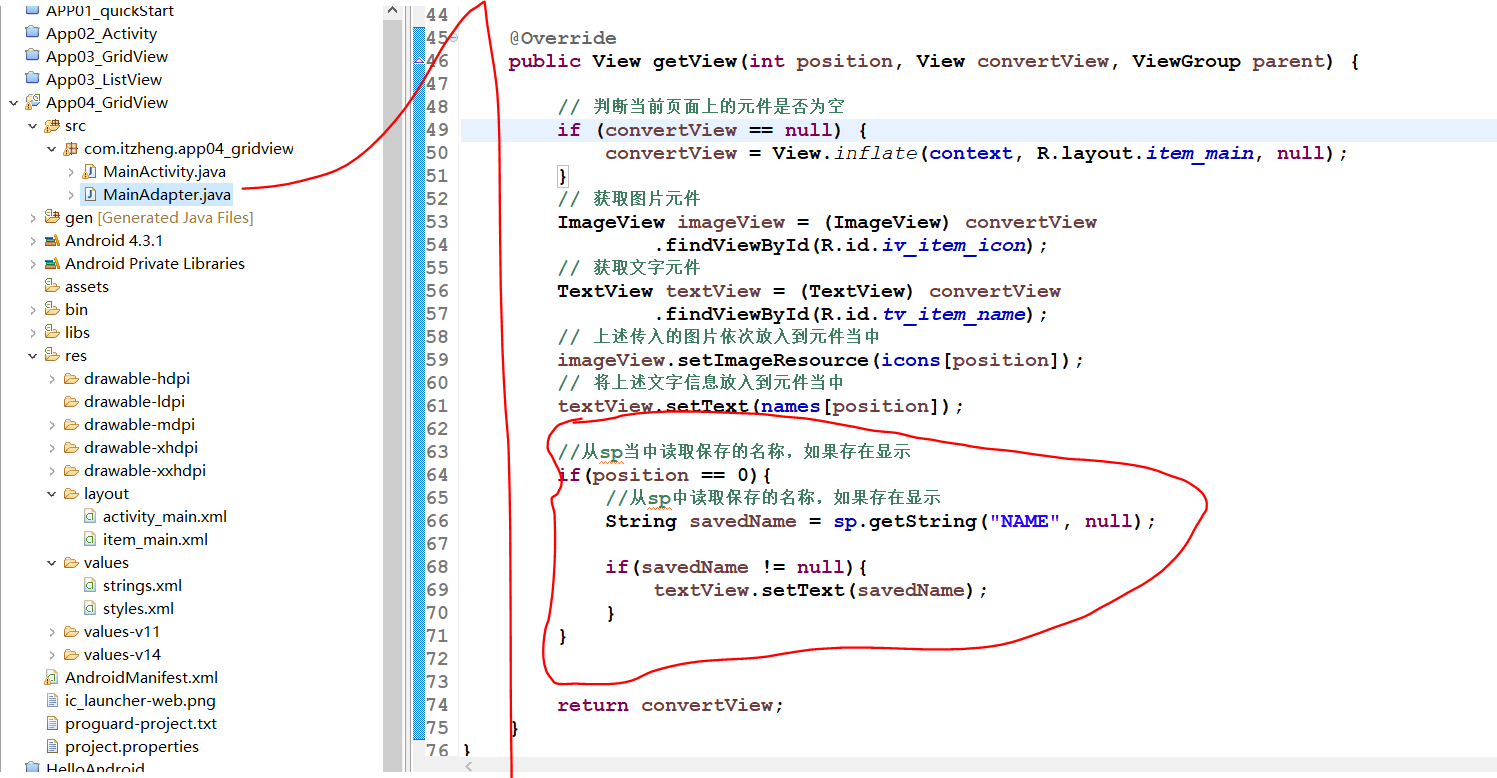Open project.properties file
The image size is (1497, 778).
132,747
